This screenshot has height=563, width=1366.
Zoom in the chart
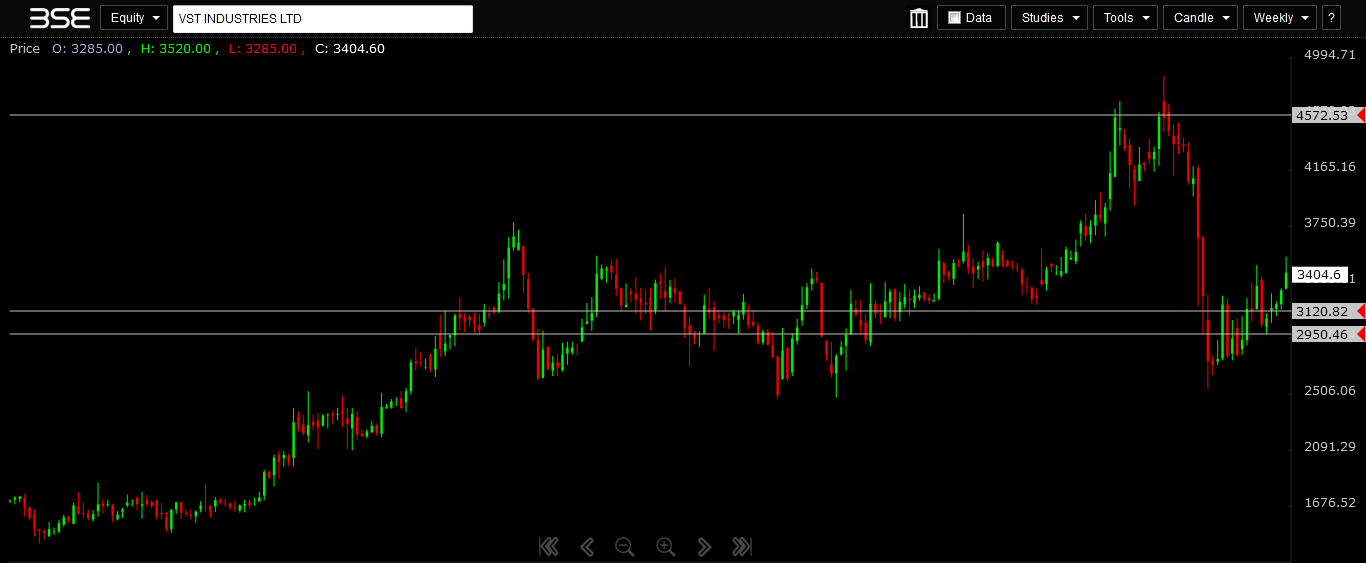tap(665, 546)
